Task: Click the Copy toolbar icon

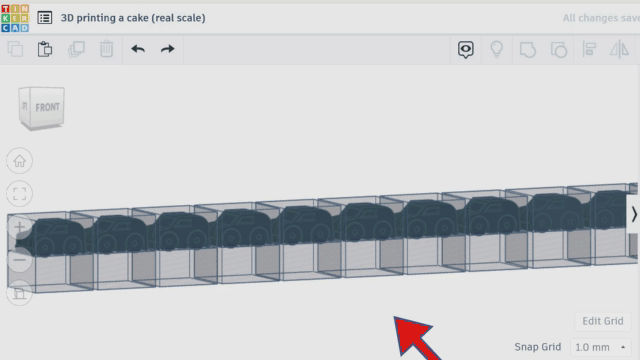Action: 15,49
